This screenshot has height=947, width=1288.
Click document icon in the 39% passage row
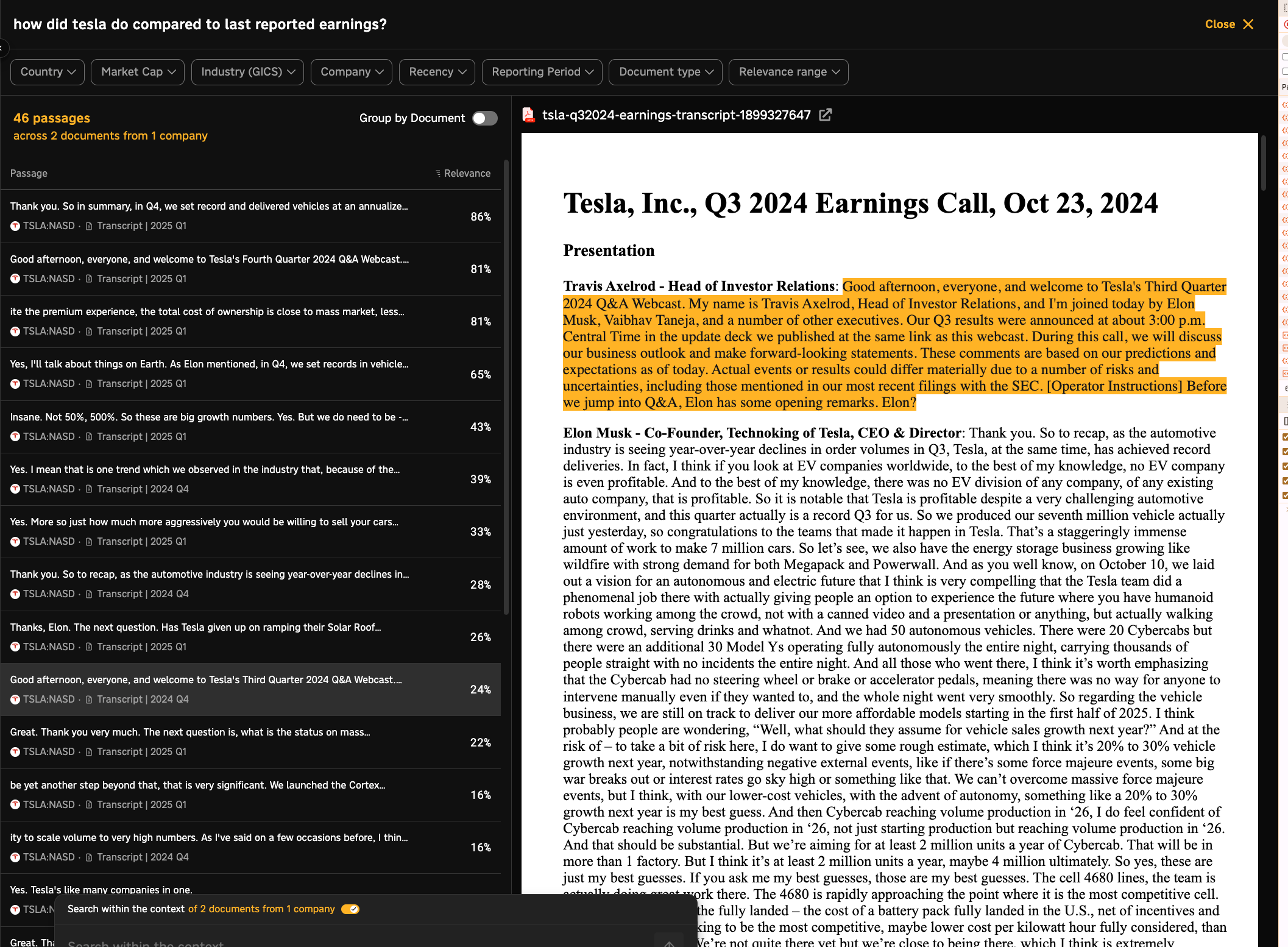coord(89,489)
